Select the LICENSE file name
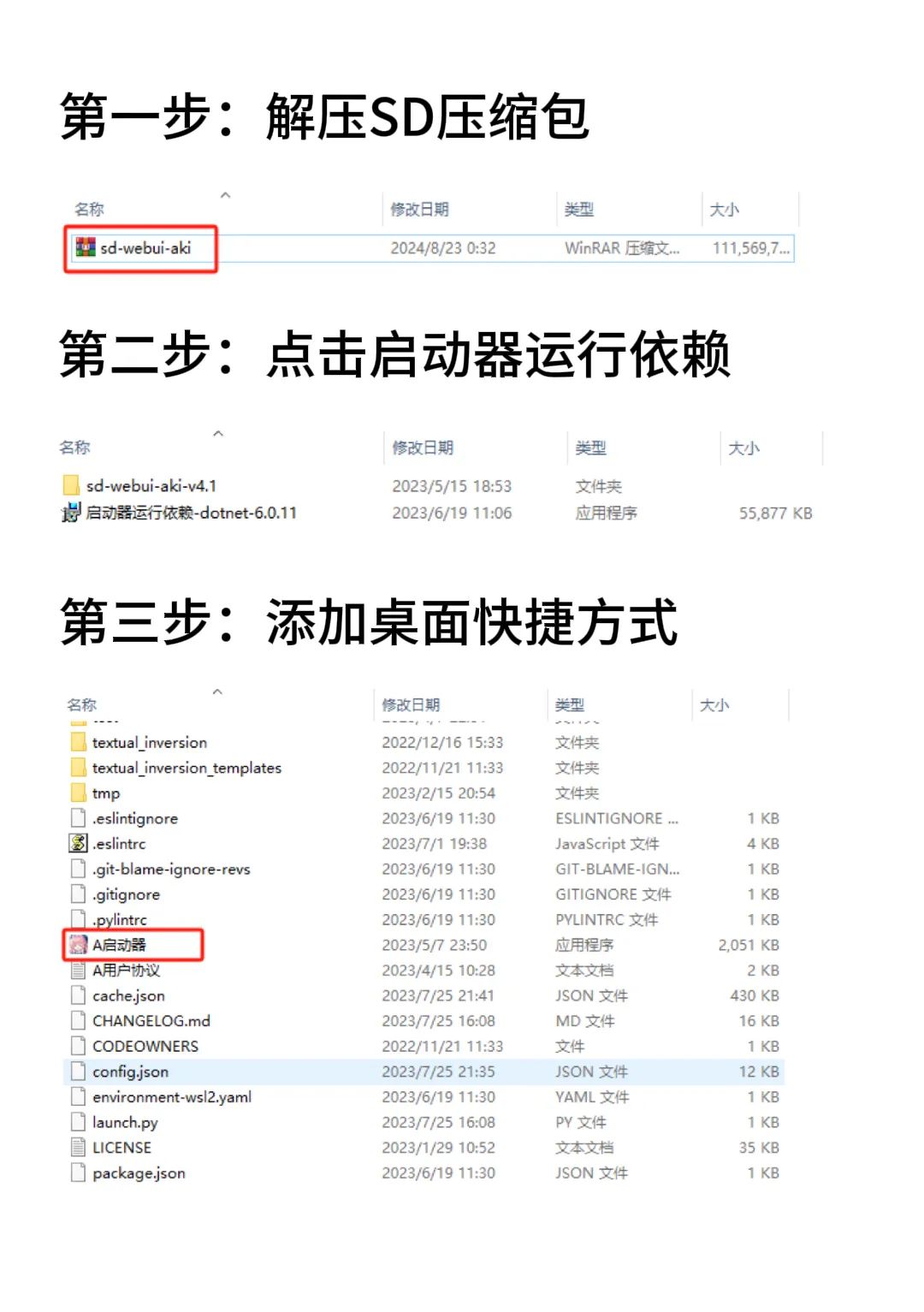The height and width of the screenshot is (1312, 924). (121, 1148)
